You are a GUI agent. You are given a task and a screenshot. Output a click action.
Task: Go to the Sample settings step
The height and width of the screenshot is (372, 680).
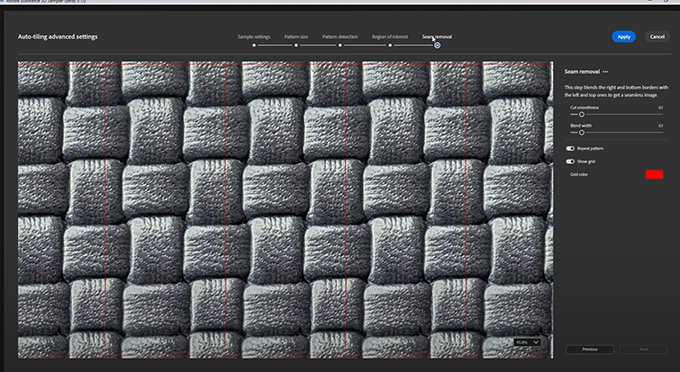254,37
